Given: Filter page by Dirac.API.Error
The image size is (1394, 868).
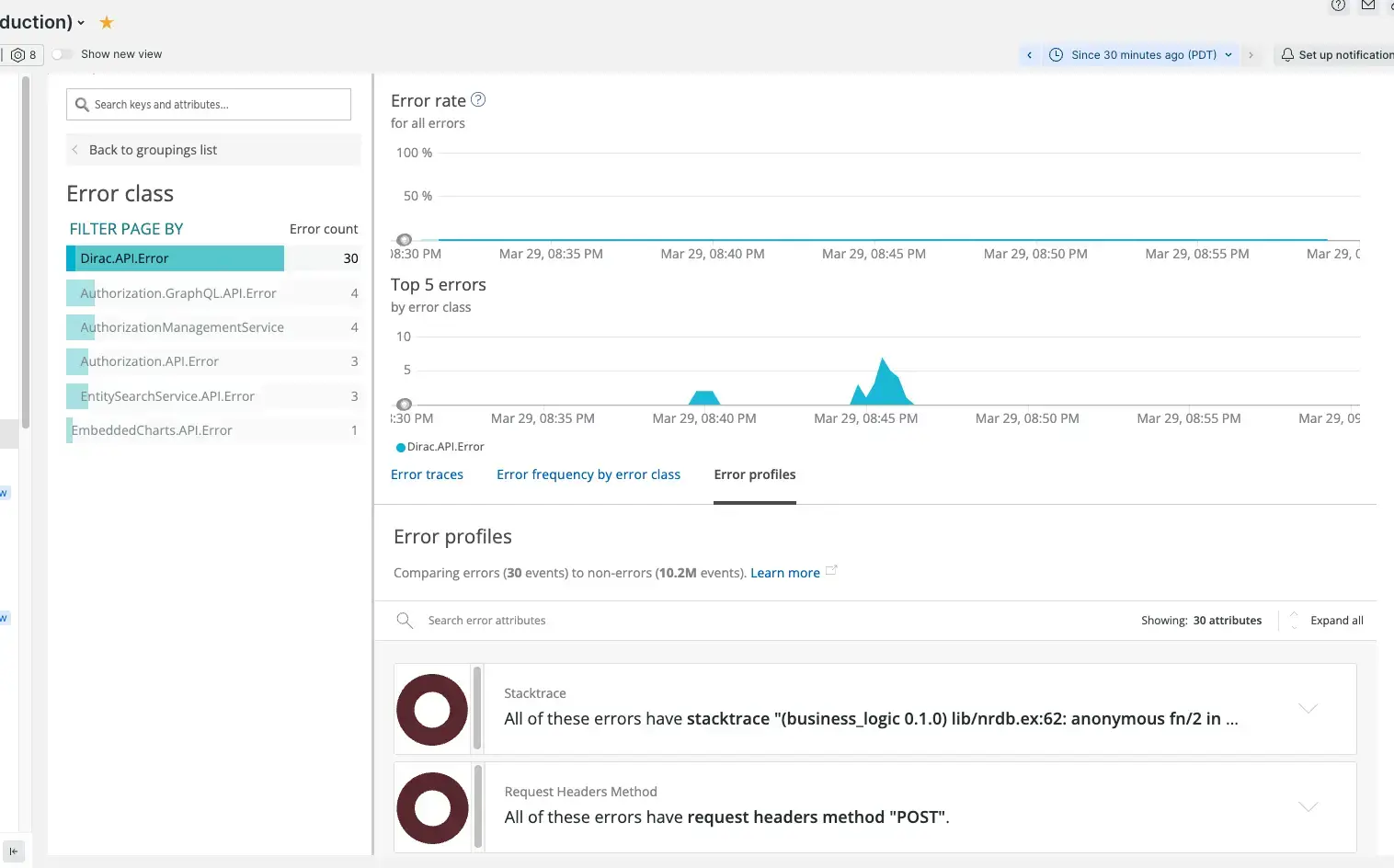Looking at the screenshot, I should coord(175,258).
